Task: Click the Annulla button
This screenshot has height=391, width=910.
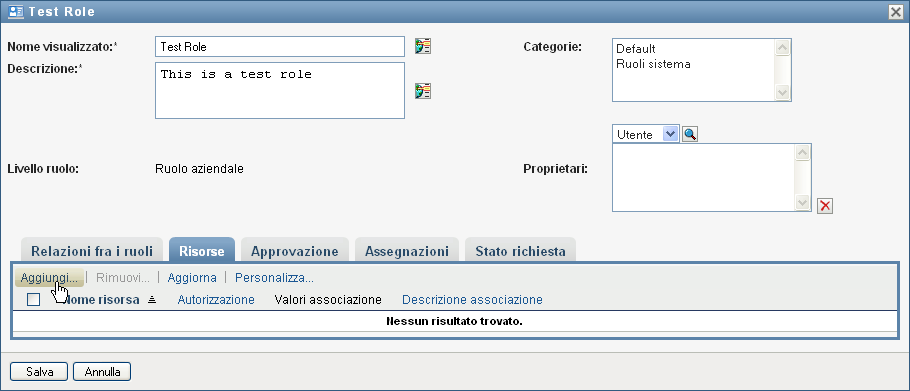Action: click(x=102, y=372)
